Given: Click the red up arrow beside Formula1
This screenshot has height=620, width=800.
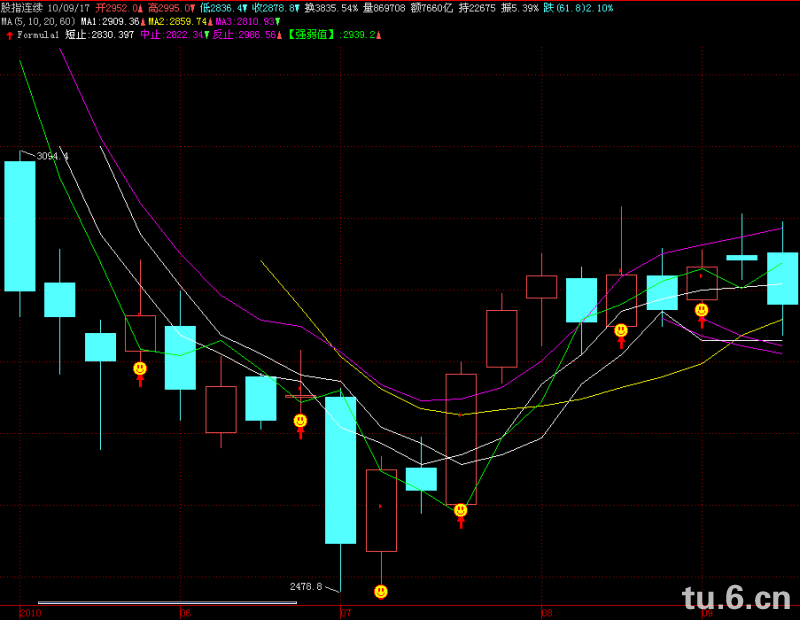Looking at the screenshot, I should point(9,35).
